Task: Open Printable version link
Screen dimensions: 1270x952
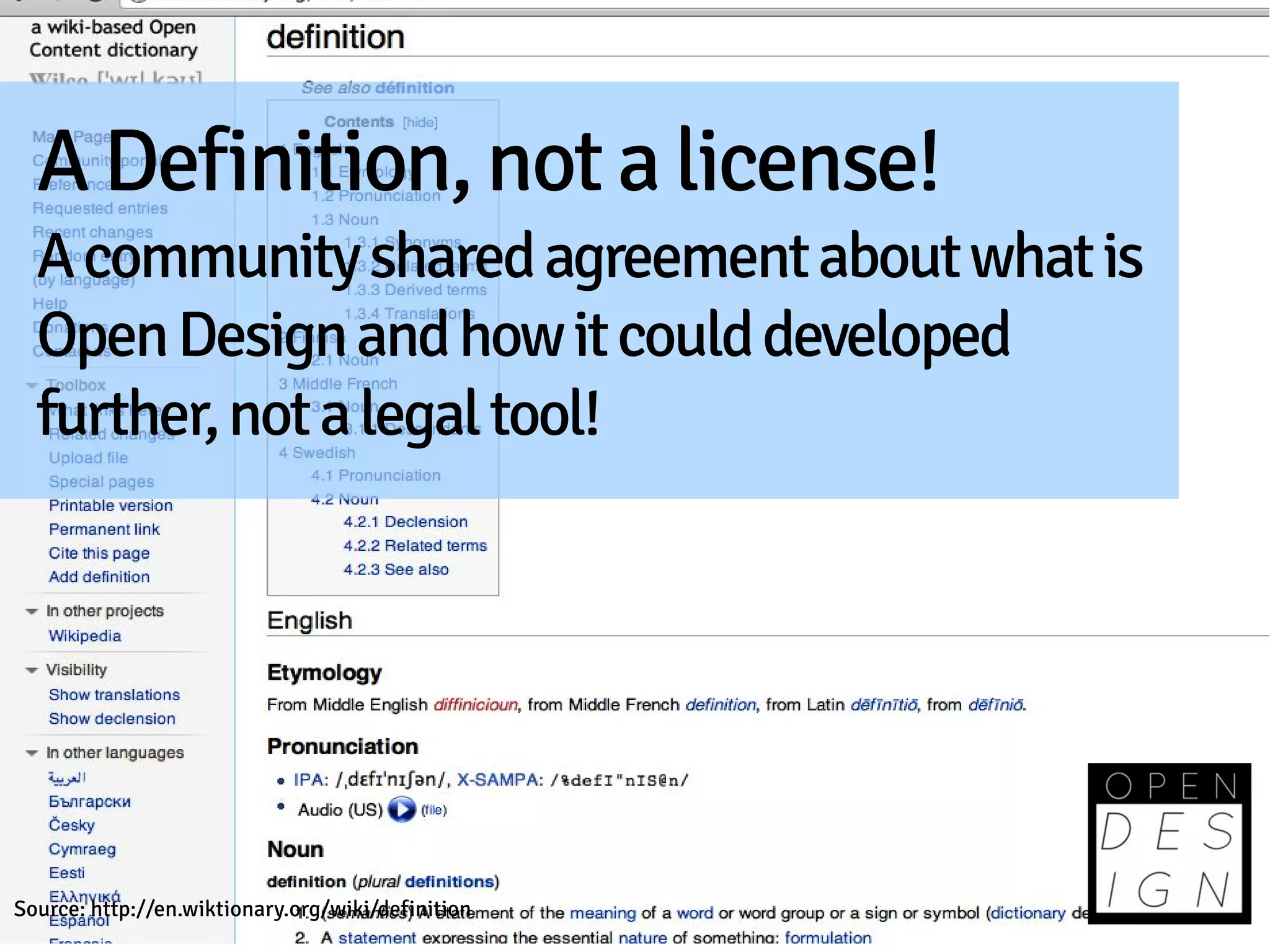Action: click(110, 505)
